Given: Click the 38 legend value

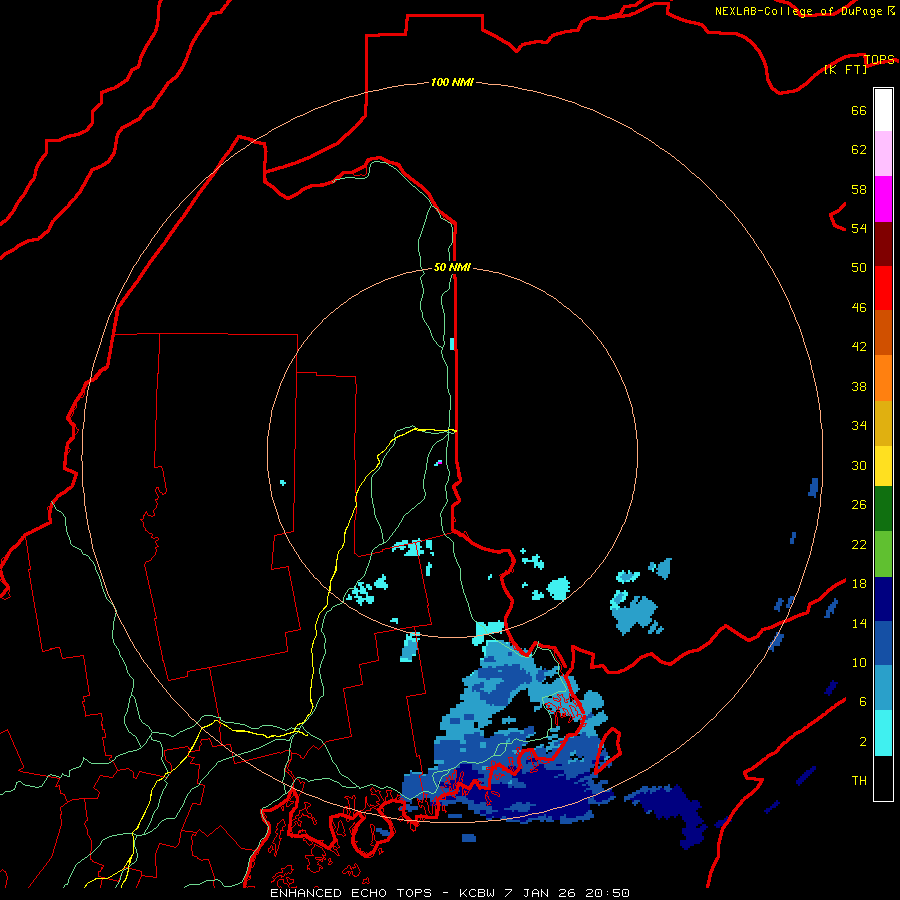Looking at the screenshot, I should coord(859,386).
